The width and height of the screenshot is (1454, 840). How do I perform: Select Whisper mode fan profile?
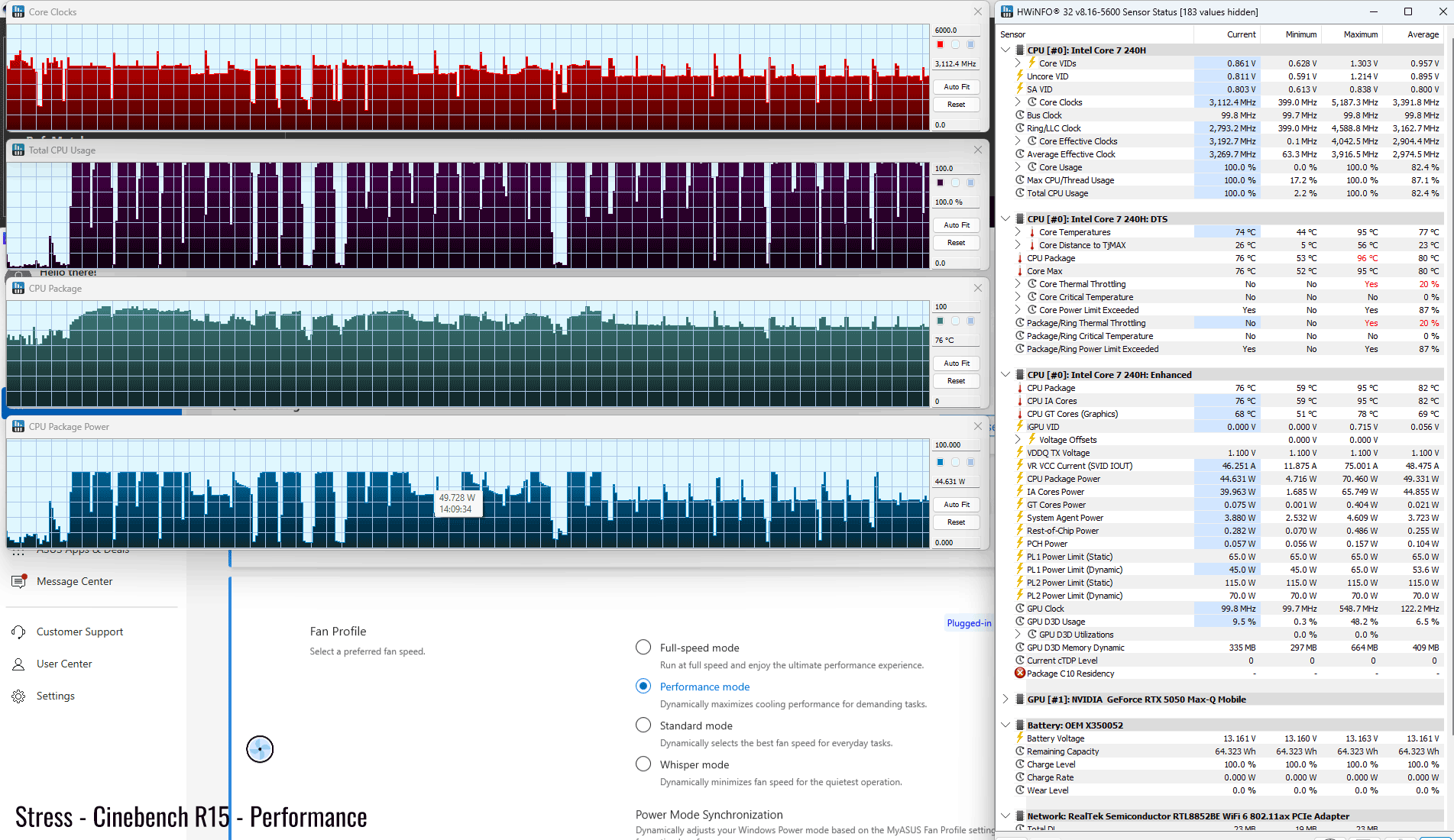(643, 764)
